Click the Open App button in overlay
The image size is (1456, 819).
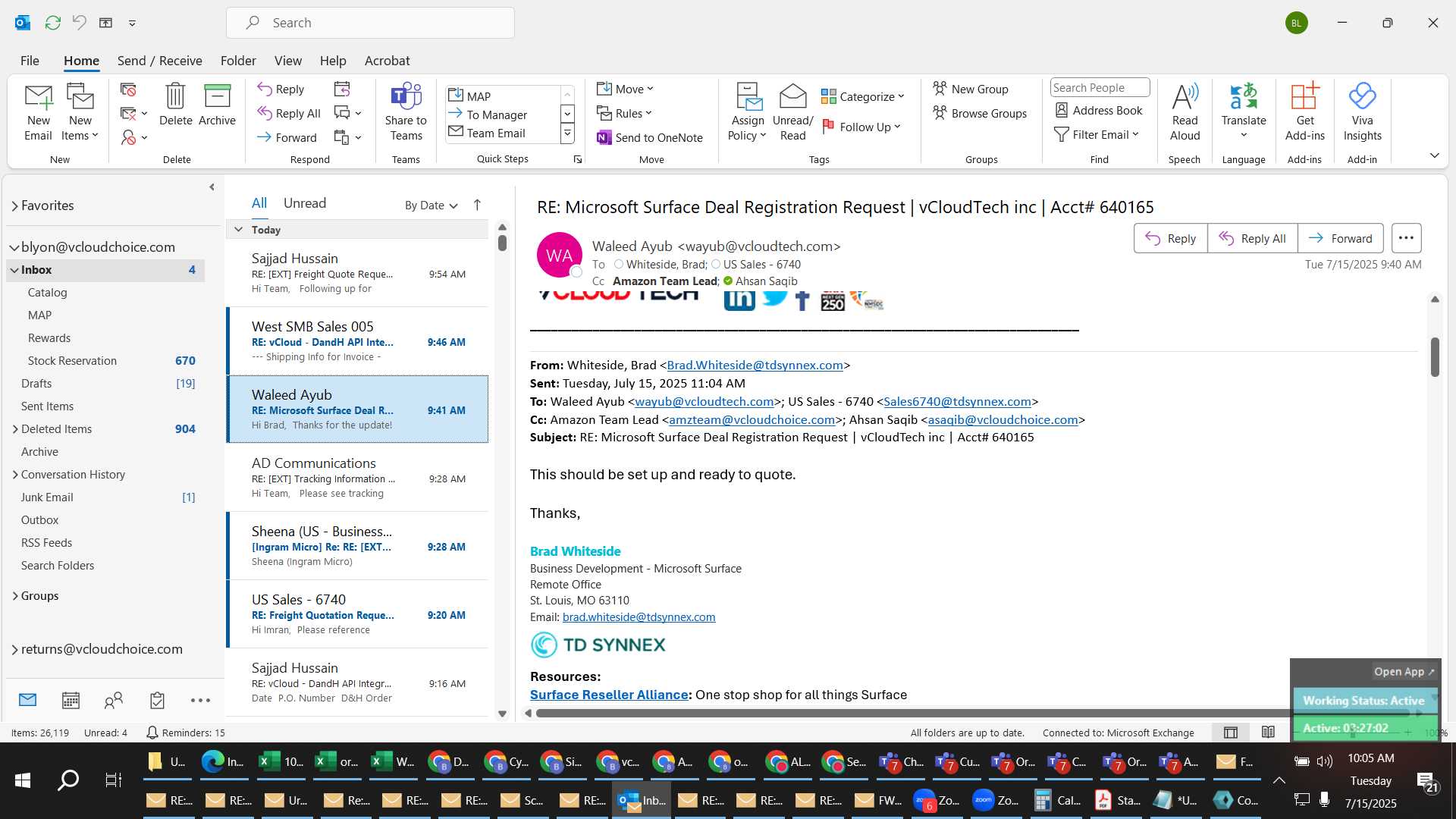(x=1404, y=672)
